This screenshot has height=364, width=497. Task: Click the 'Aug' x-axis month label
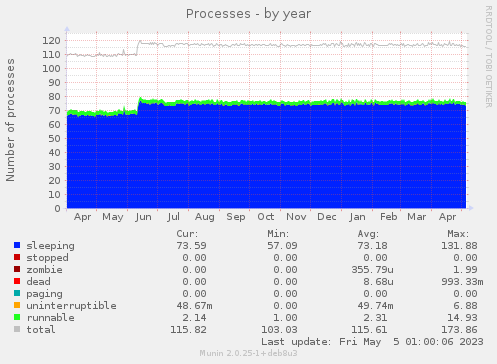tap(205, 217)
